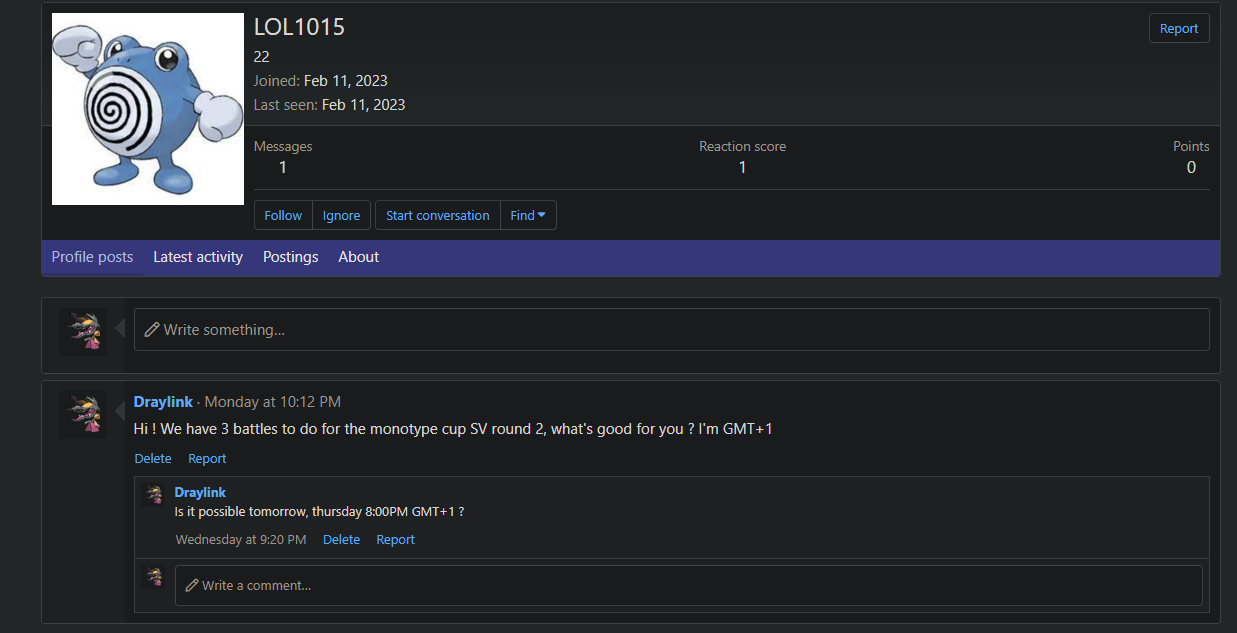Start conversation with LOL1015
This screenshot has width=1237, height=633.
[438, 215]
